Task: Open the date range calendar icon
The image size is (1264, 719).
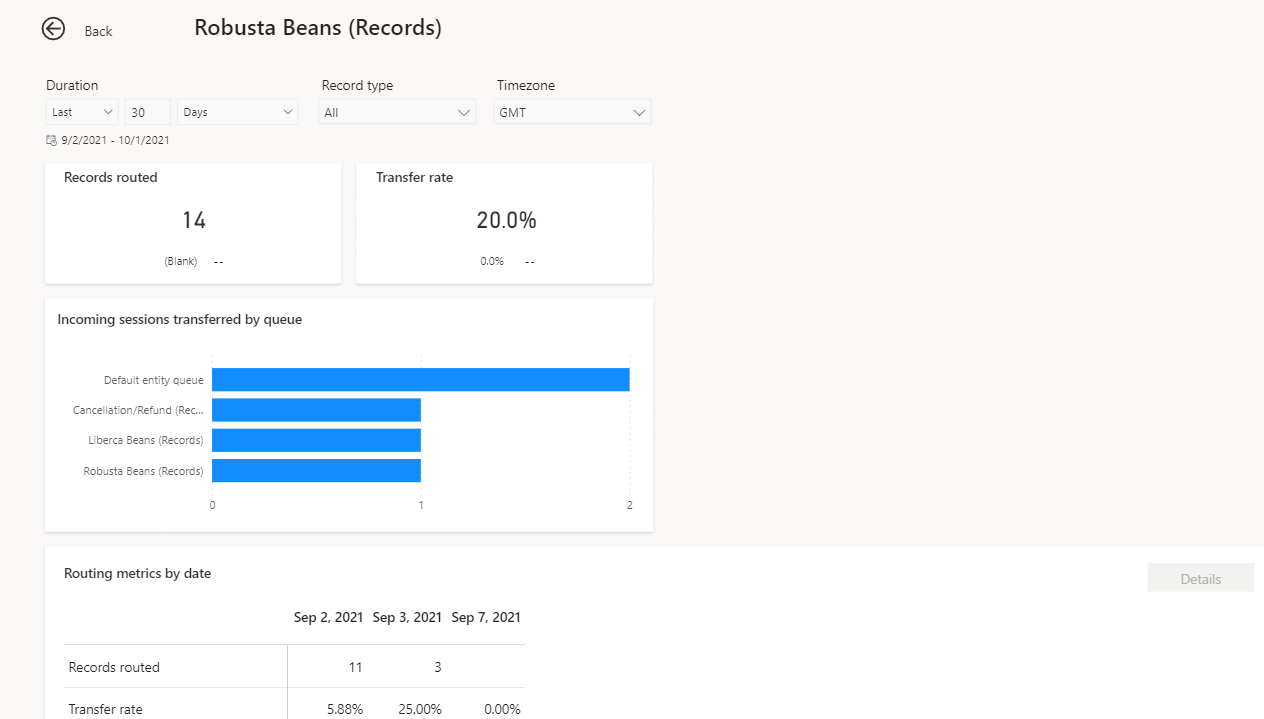Action: coord(50,140)
